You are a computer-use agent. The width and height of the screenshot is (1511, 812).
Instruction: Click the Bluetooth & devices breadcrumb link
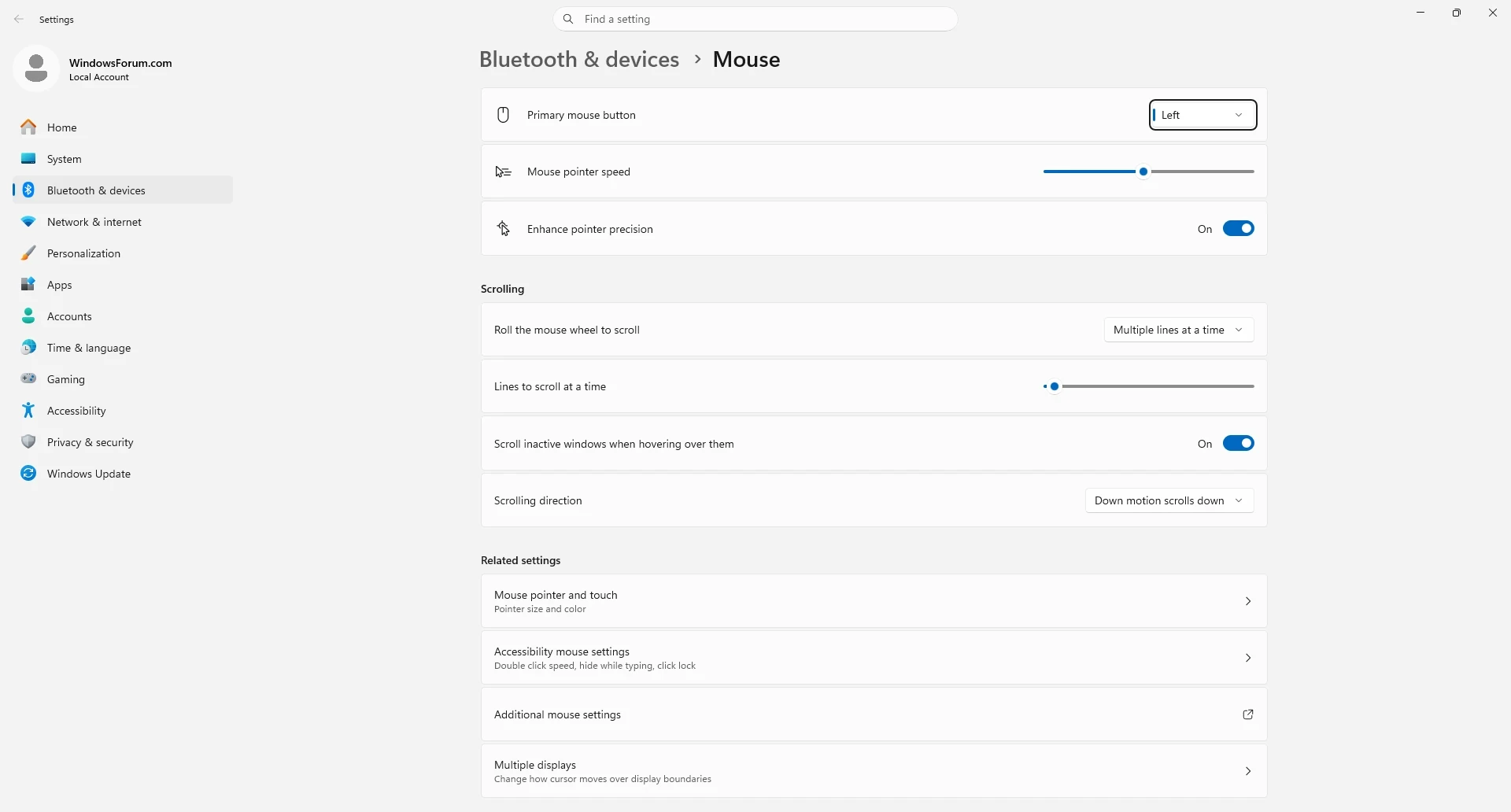579,59
